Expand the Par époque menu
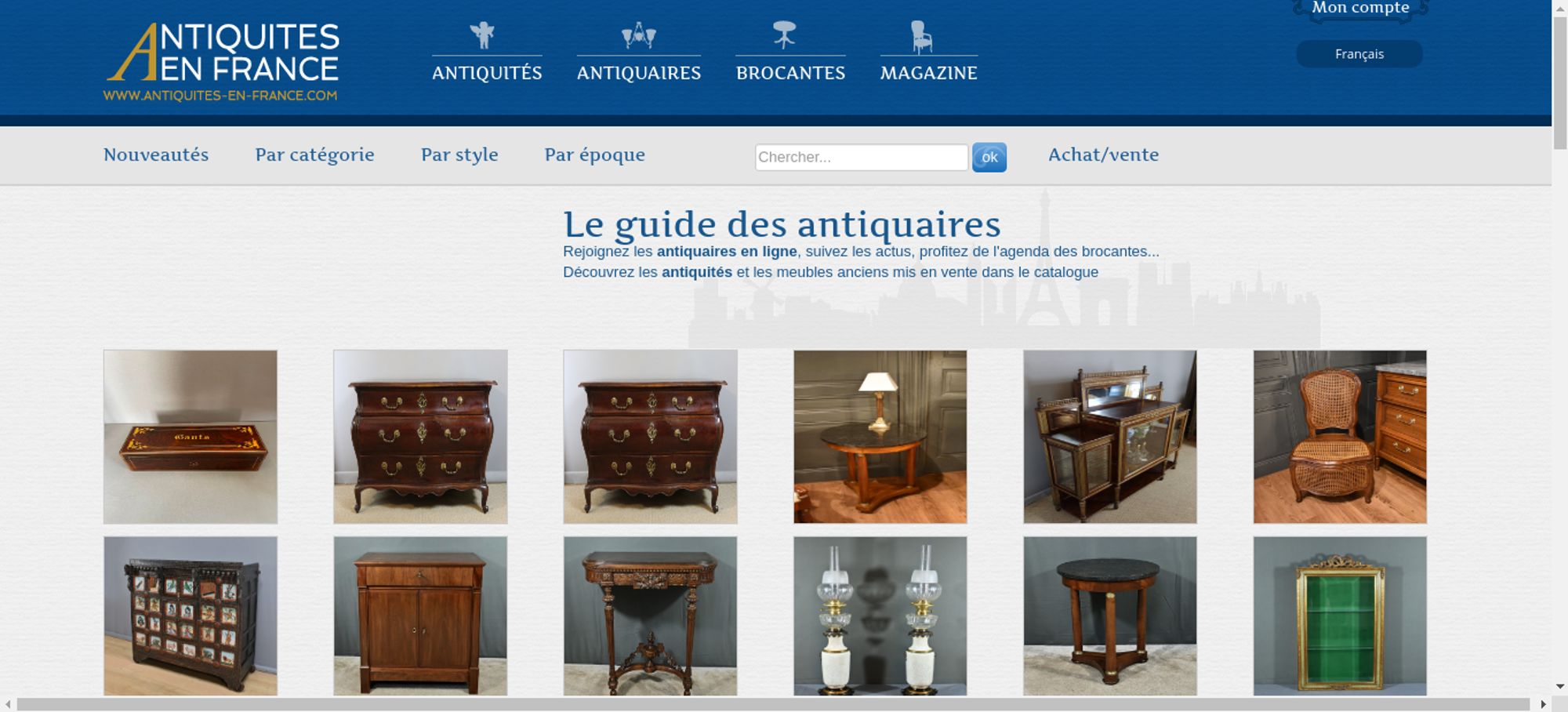This screenshot has width=1568, height=712. tap(594, 155)
